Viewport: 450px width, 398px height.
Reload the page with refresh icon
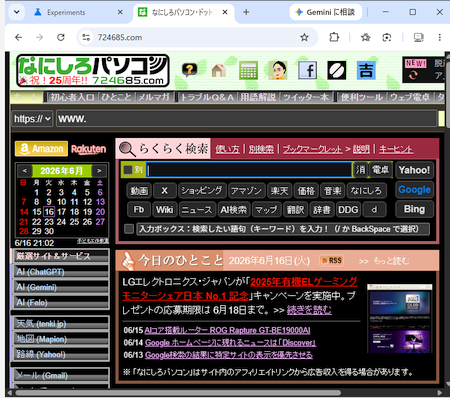61,37
